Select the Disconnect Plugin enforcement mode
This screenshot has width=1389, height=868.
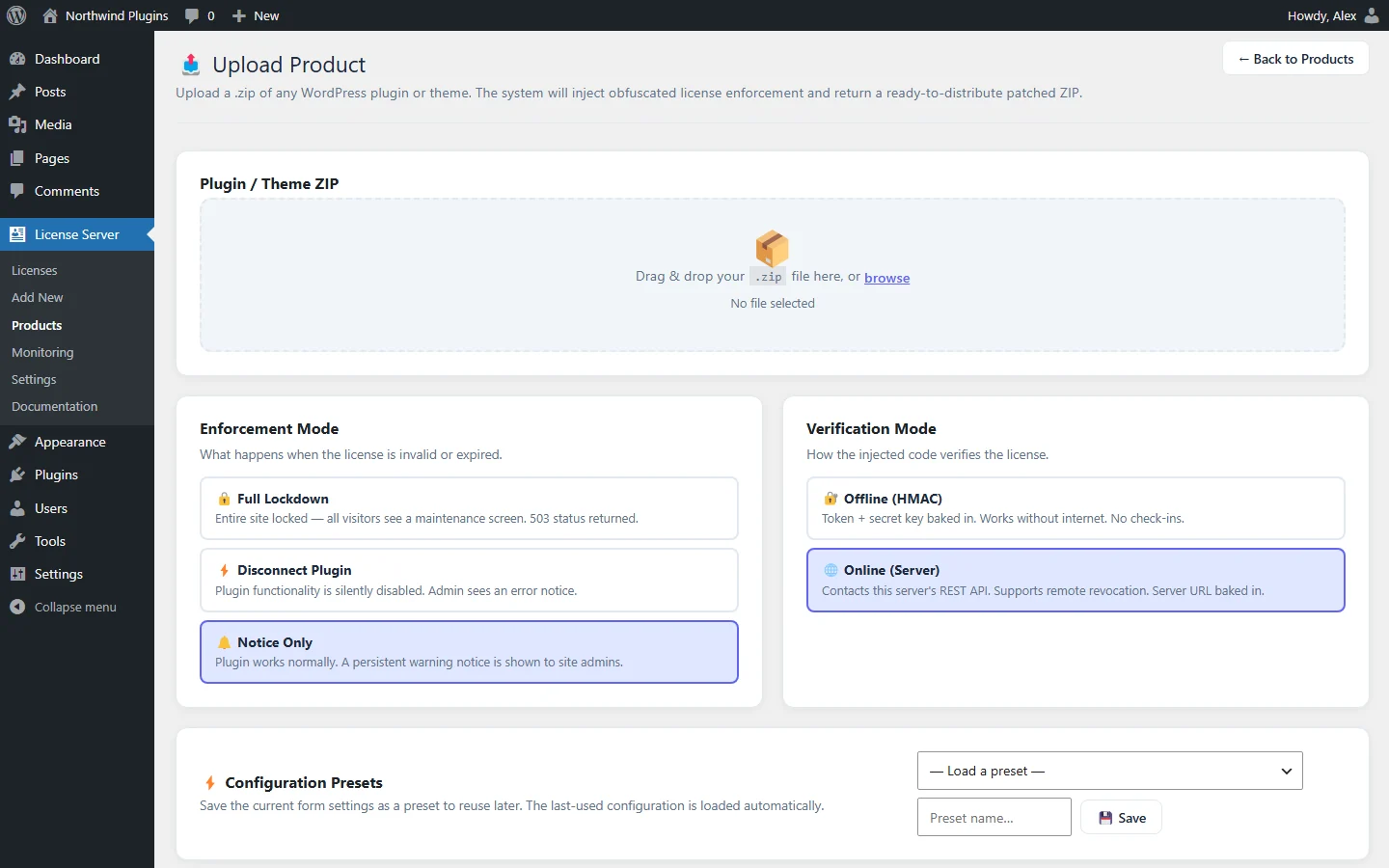click(469, 581)
